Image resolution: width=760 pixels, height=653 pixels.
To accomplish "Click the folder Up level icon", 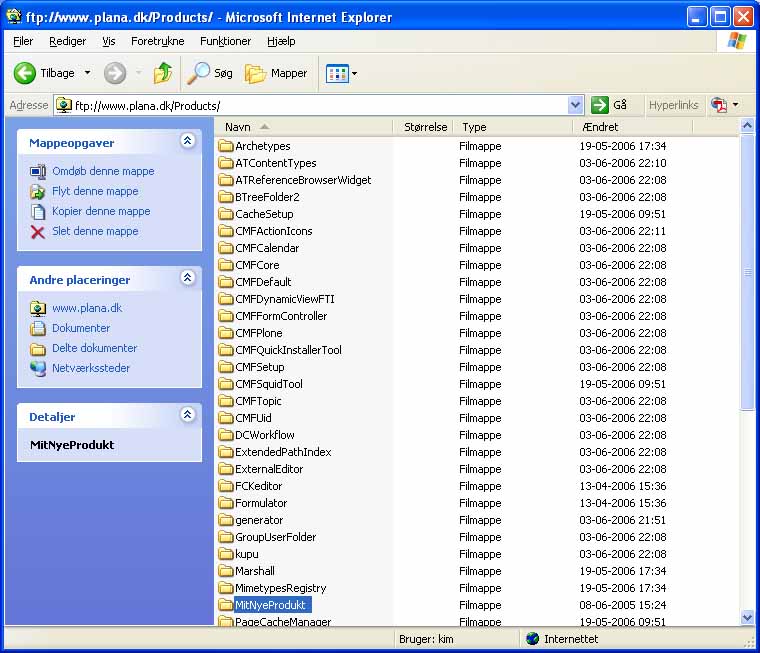I will pyautogui.click(x=163, y=73).
